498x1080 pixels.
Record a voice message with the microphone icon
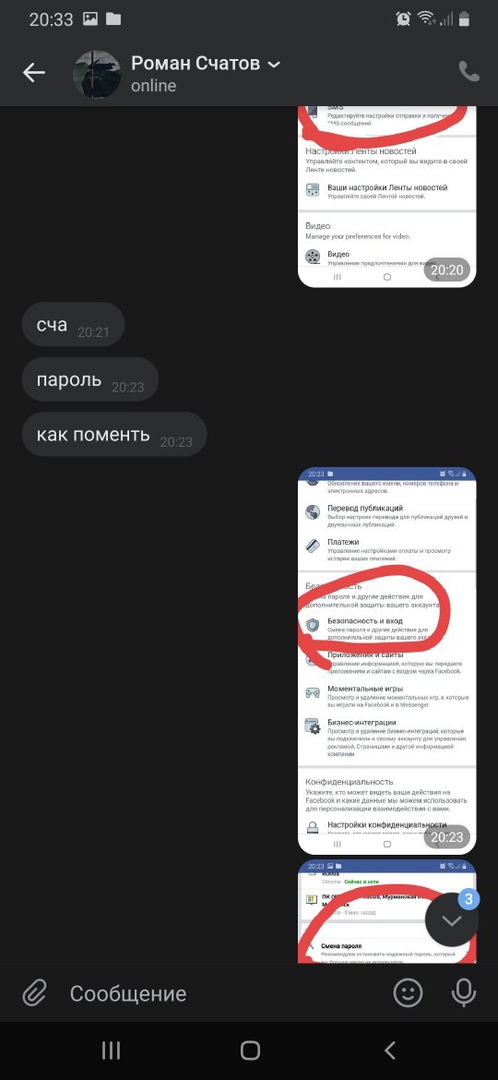click(x=464, y=992)
